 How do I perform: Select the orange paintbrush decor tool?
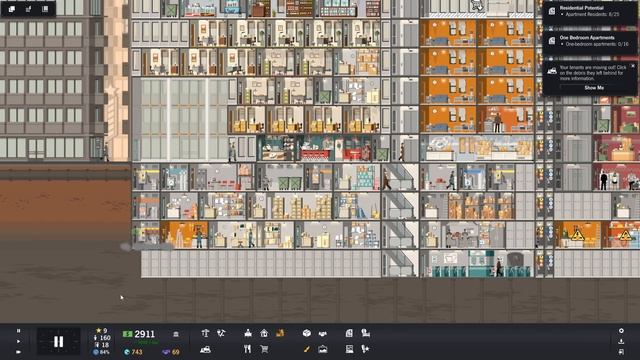[x=307, y=349]
